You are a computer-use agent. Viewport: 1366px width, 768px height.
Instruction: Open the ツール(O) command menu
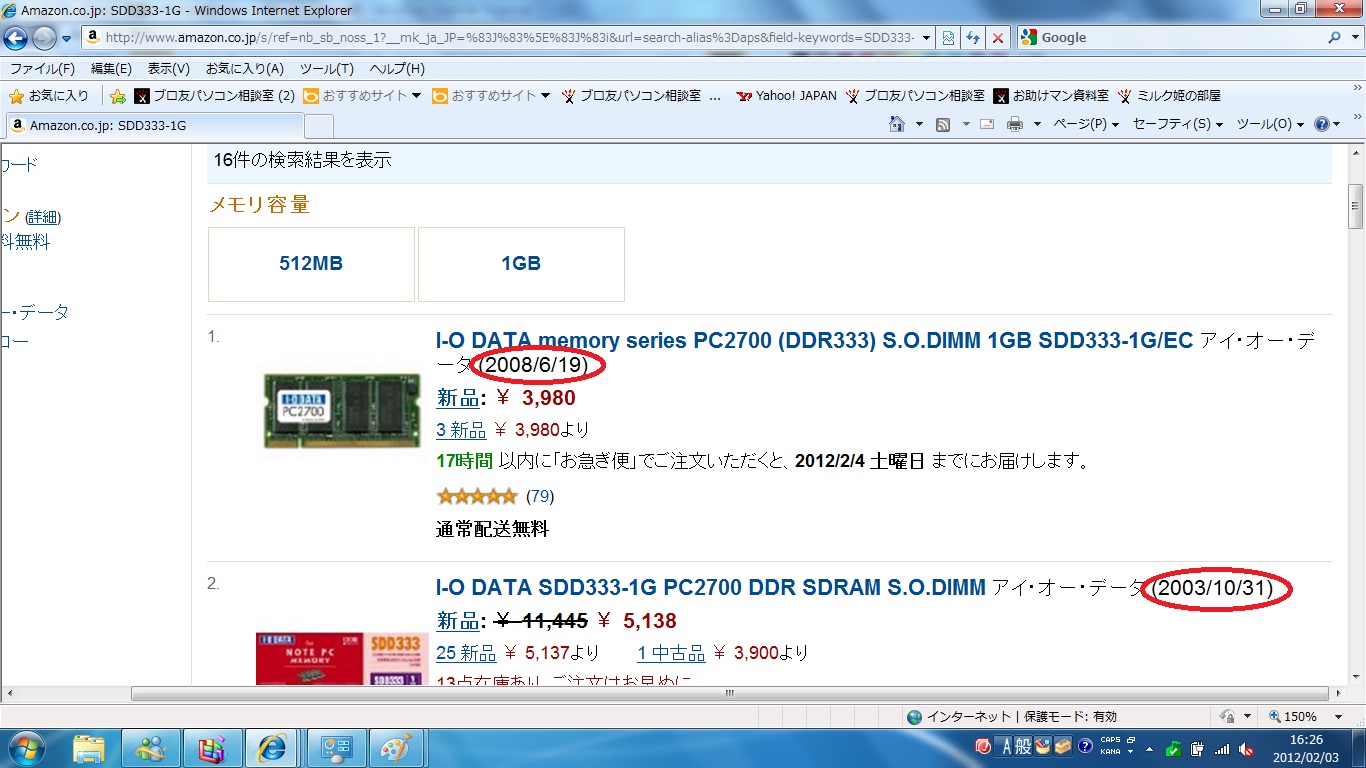(x=1270, y=125)
